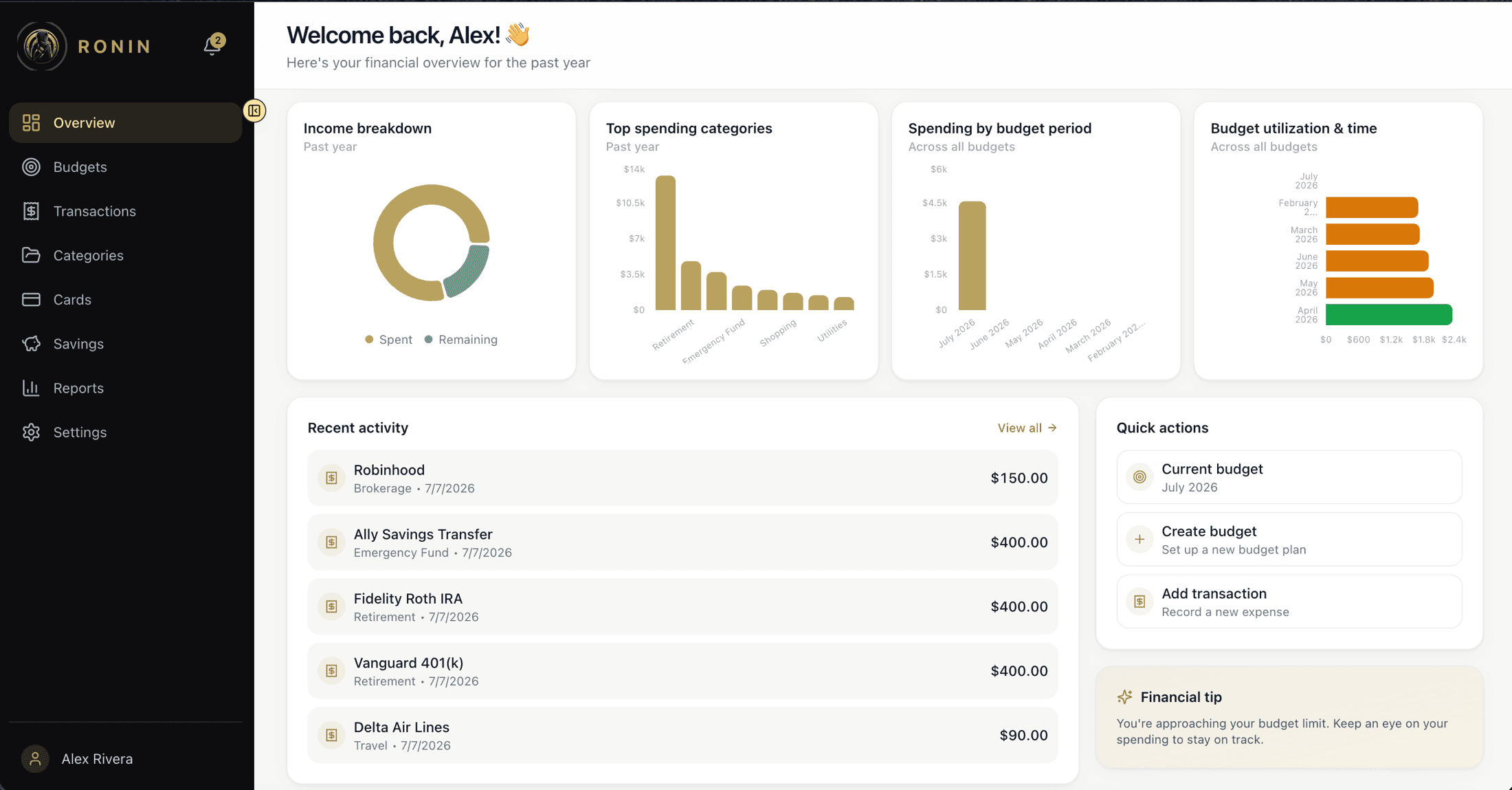
Task: Click the Overview grid icon
Action: (31, 122)
